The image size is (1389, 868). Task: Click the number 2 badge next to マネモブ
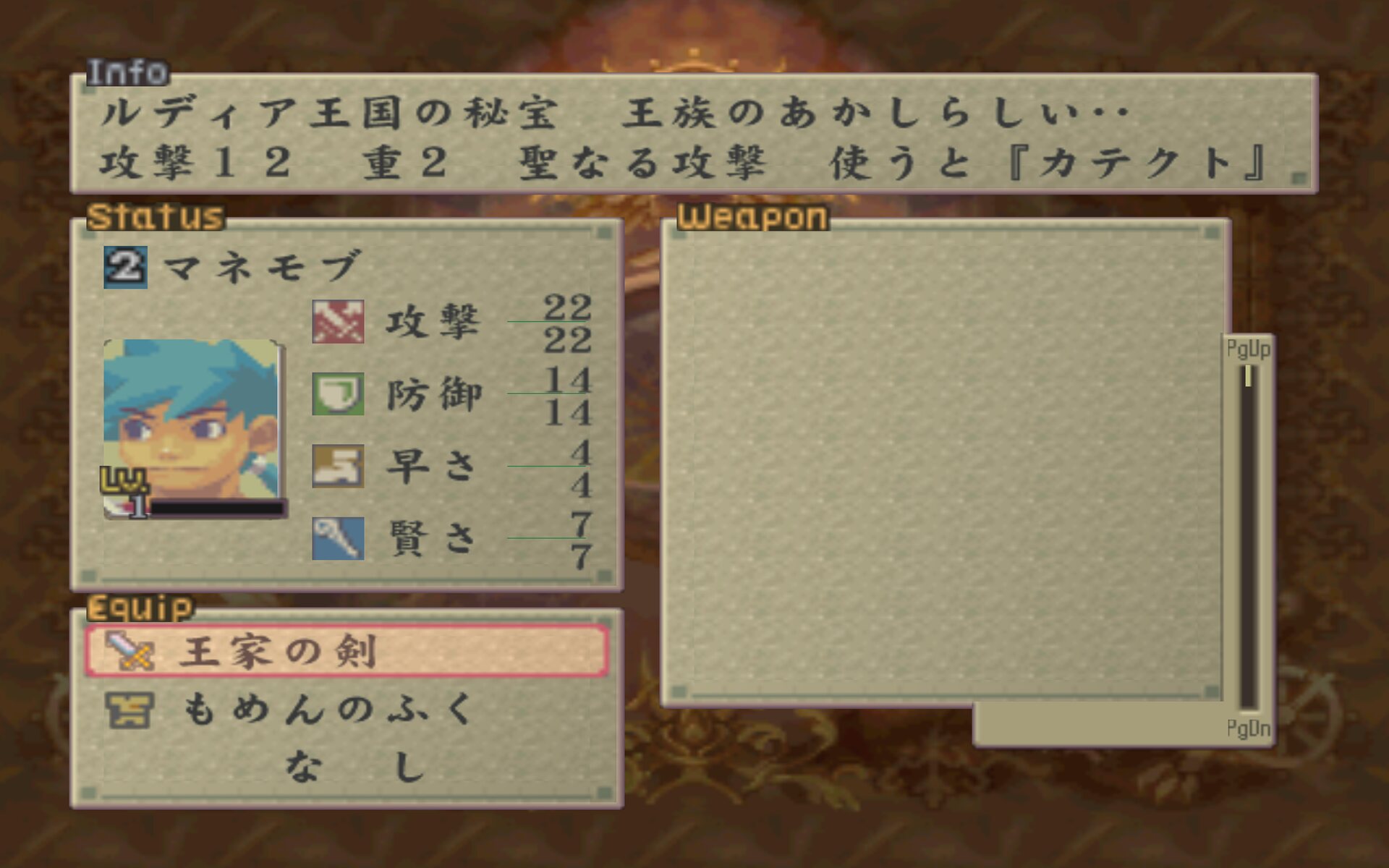[x=125, y=267]
